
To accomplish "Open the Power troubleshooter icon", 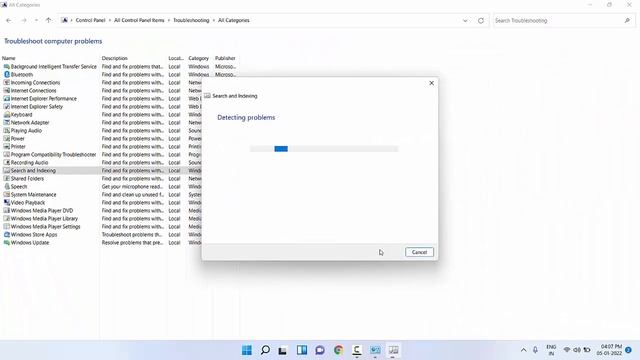I will (7, 139).
